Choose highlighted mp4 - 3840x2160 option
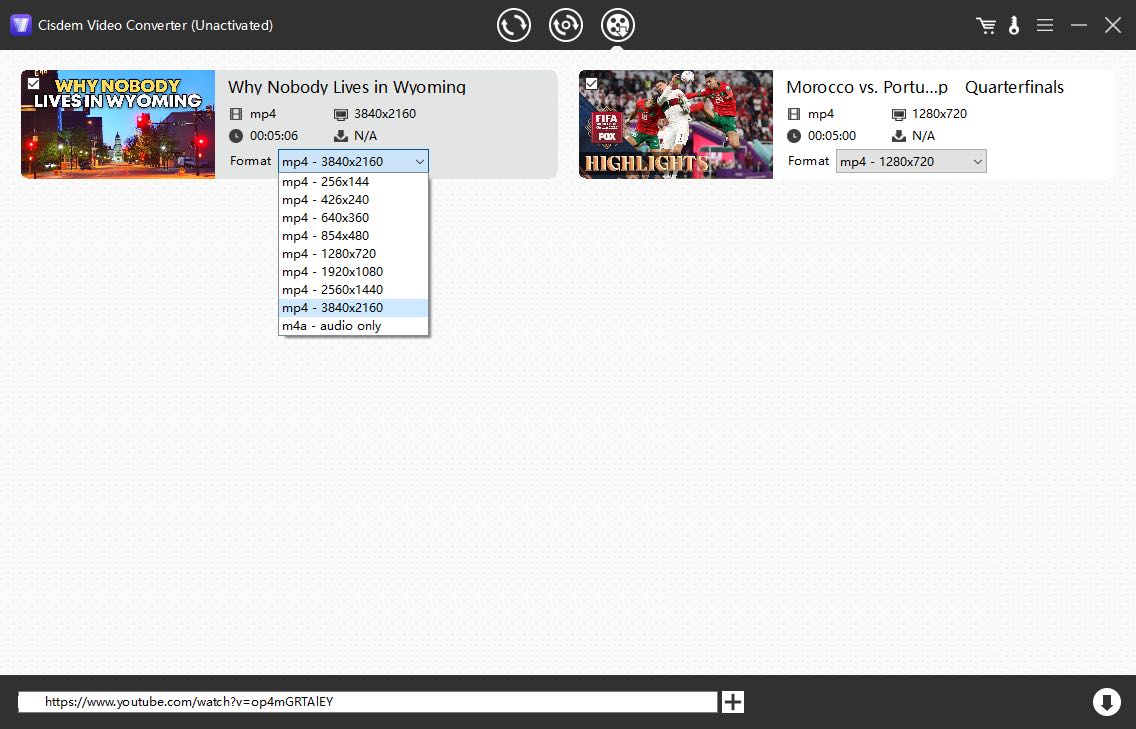 (354, 308)
